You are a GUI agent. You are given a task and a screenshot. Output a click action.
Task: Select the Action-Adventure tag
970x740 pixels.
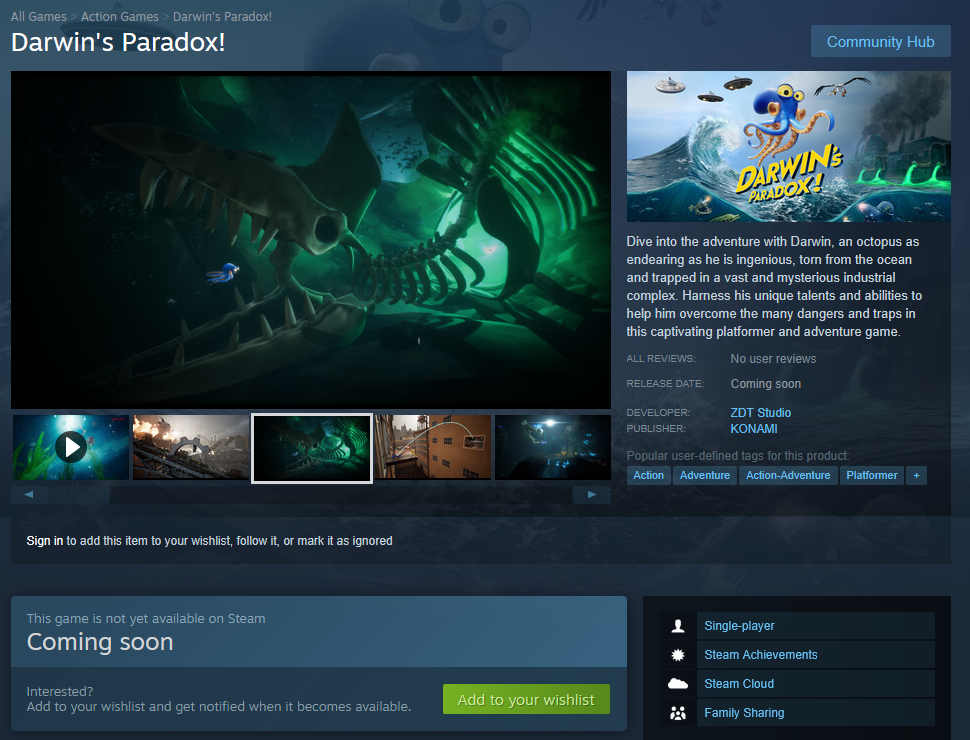(x=788, y=475)
